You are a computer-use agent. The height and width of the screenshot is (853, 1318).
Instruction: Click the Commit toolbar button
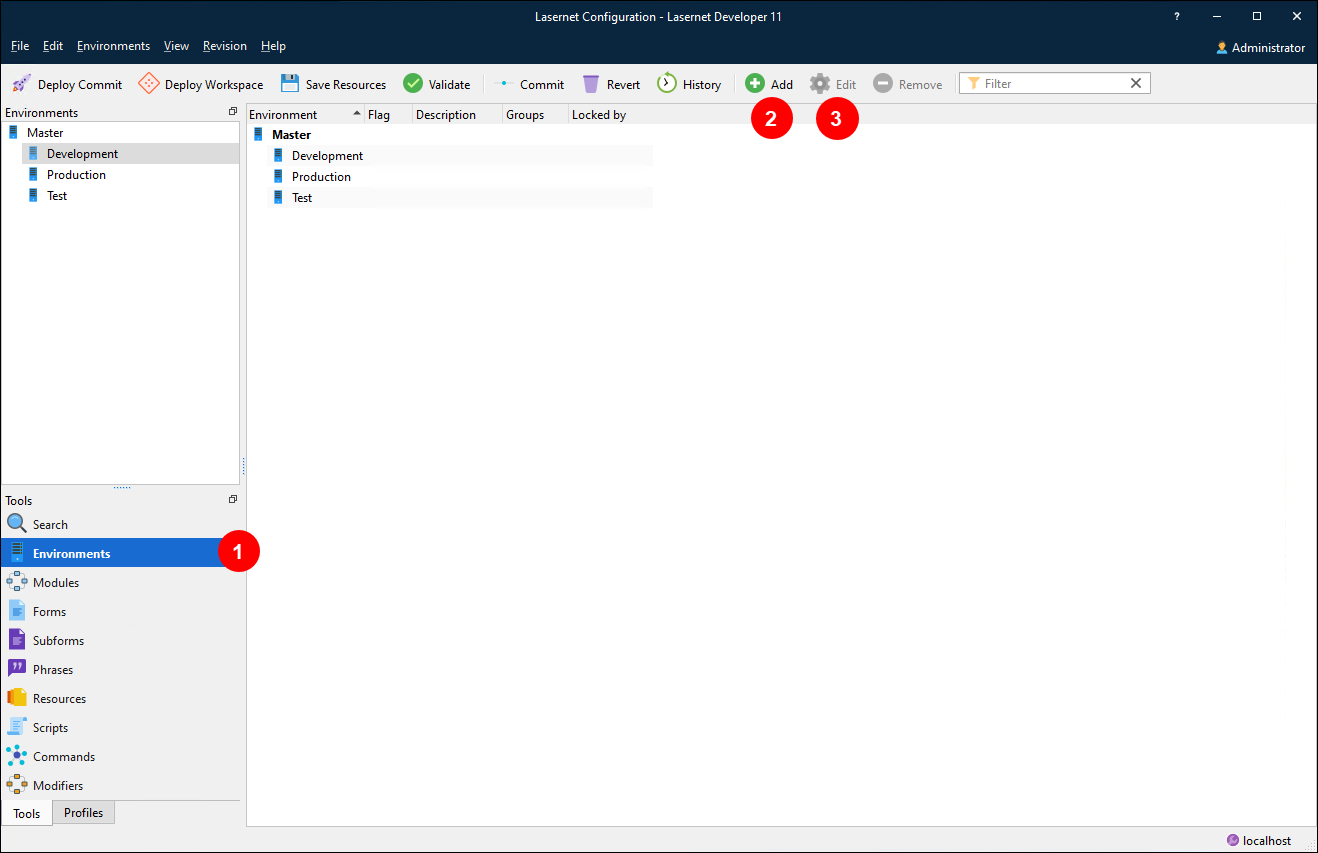click(529, 84)
